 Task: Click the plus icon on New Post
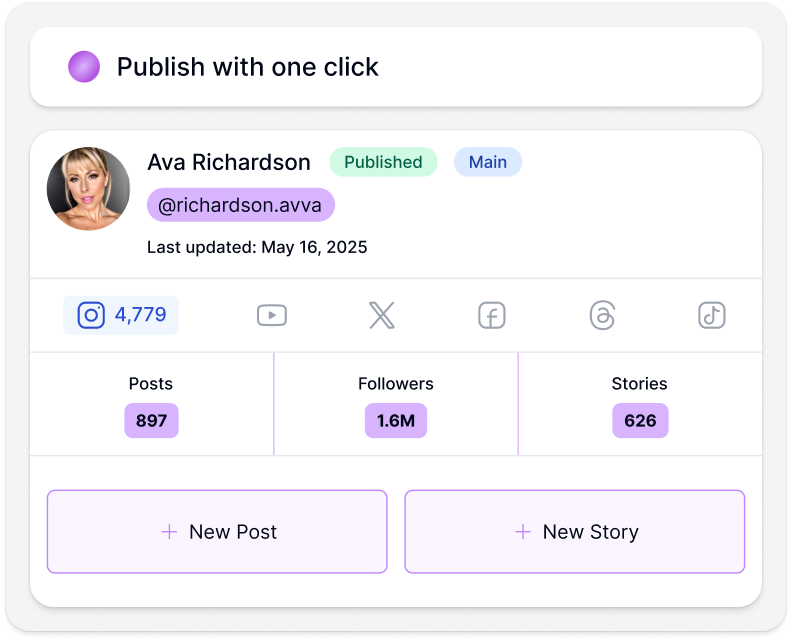pyautogui.click(x=169, y=532)
